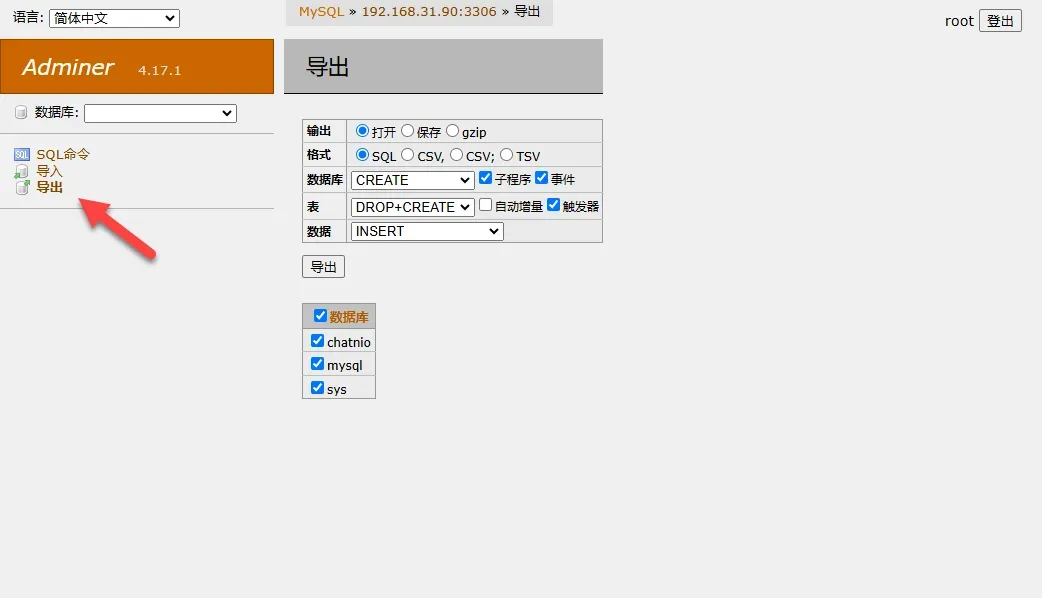
Task: Open the INSERT data mode dropdown
Action: tap(427, 231)
